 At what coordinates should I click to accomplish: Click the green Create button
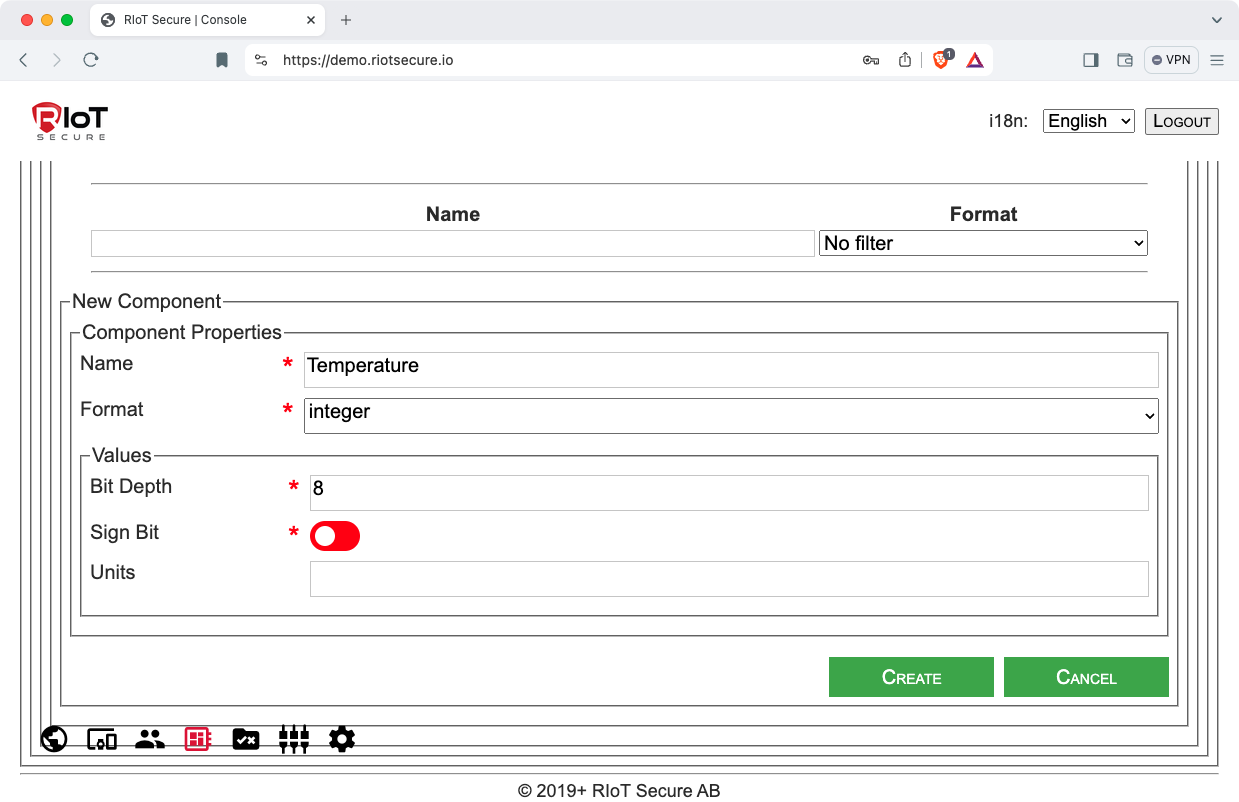(x=911, y=677)
